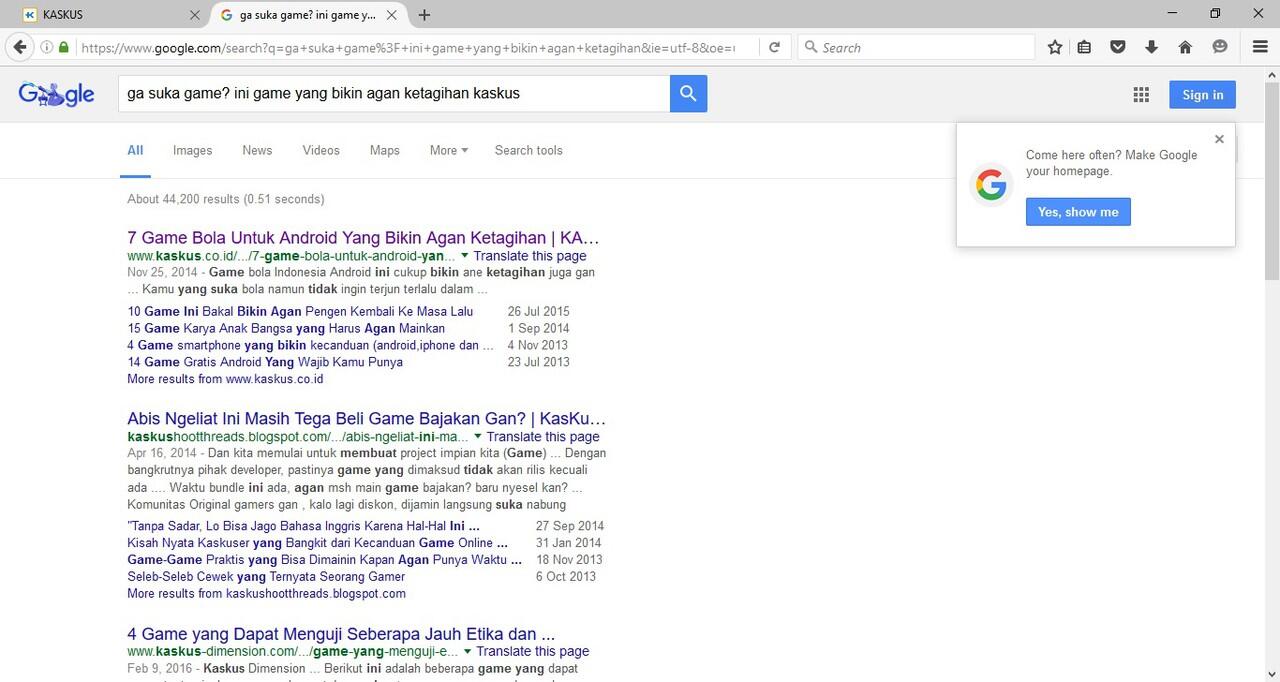Screen dimensions: 1280x682
Task: Click More results from www.kaskus.co.id
Action: (225, 379)
